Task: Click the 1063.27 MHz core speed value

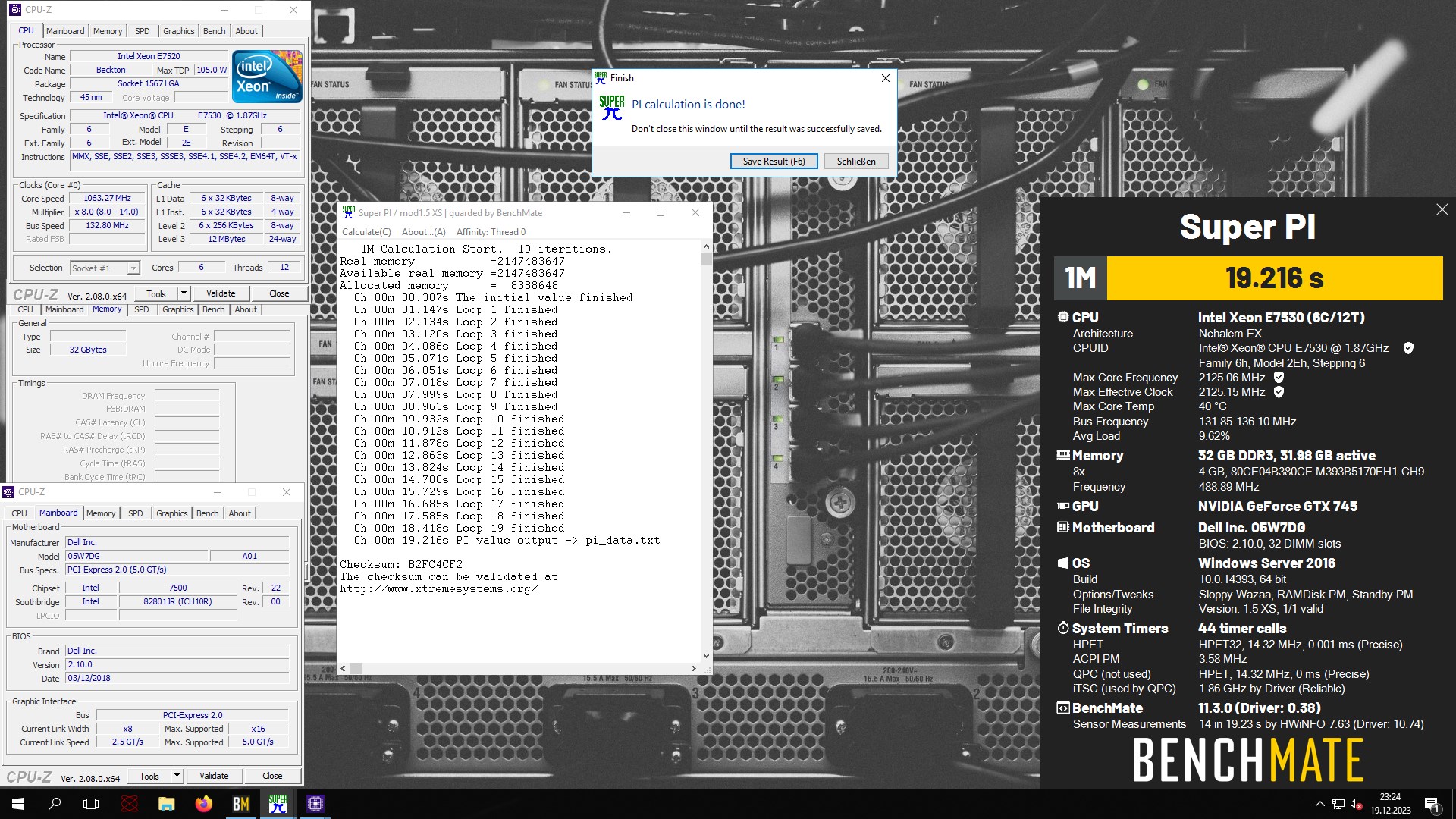Action: 107,198
